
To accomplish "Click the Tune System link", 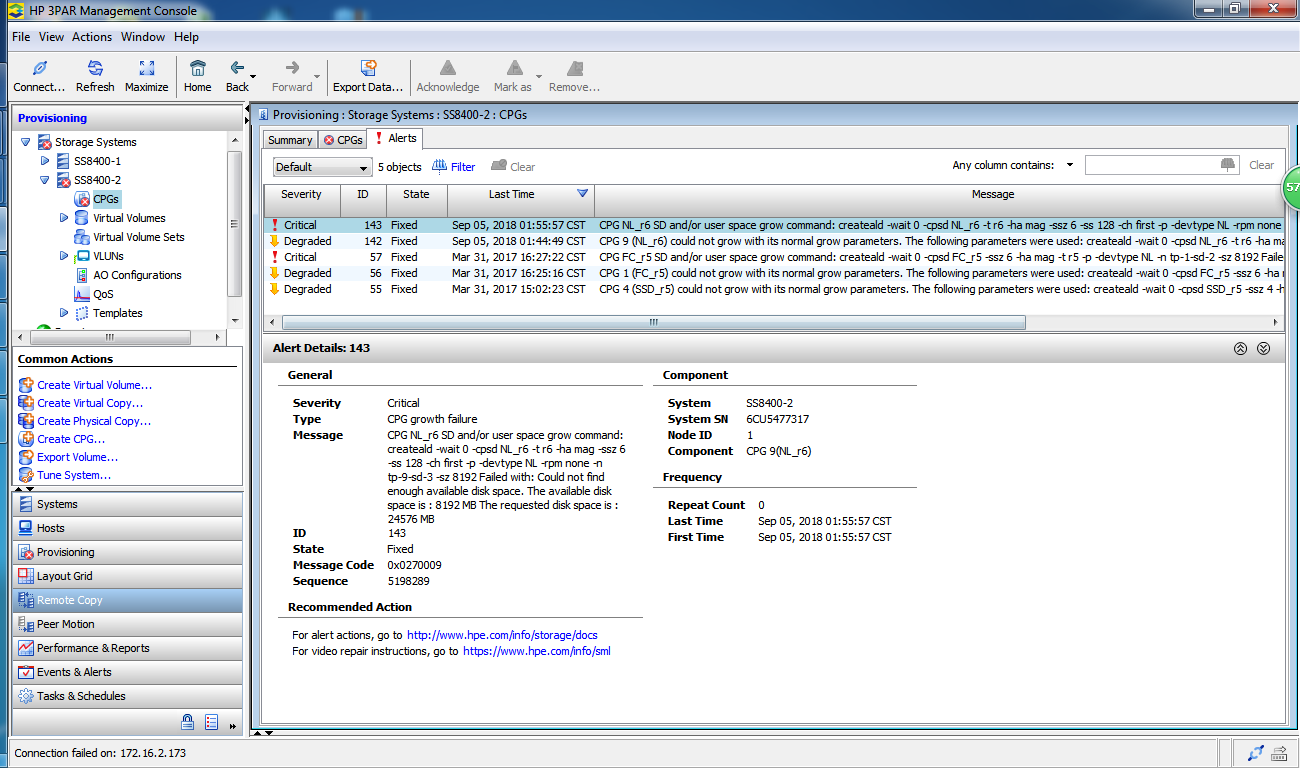I will pyautogui.click(x=74, y=475).
